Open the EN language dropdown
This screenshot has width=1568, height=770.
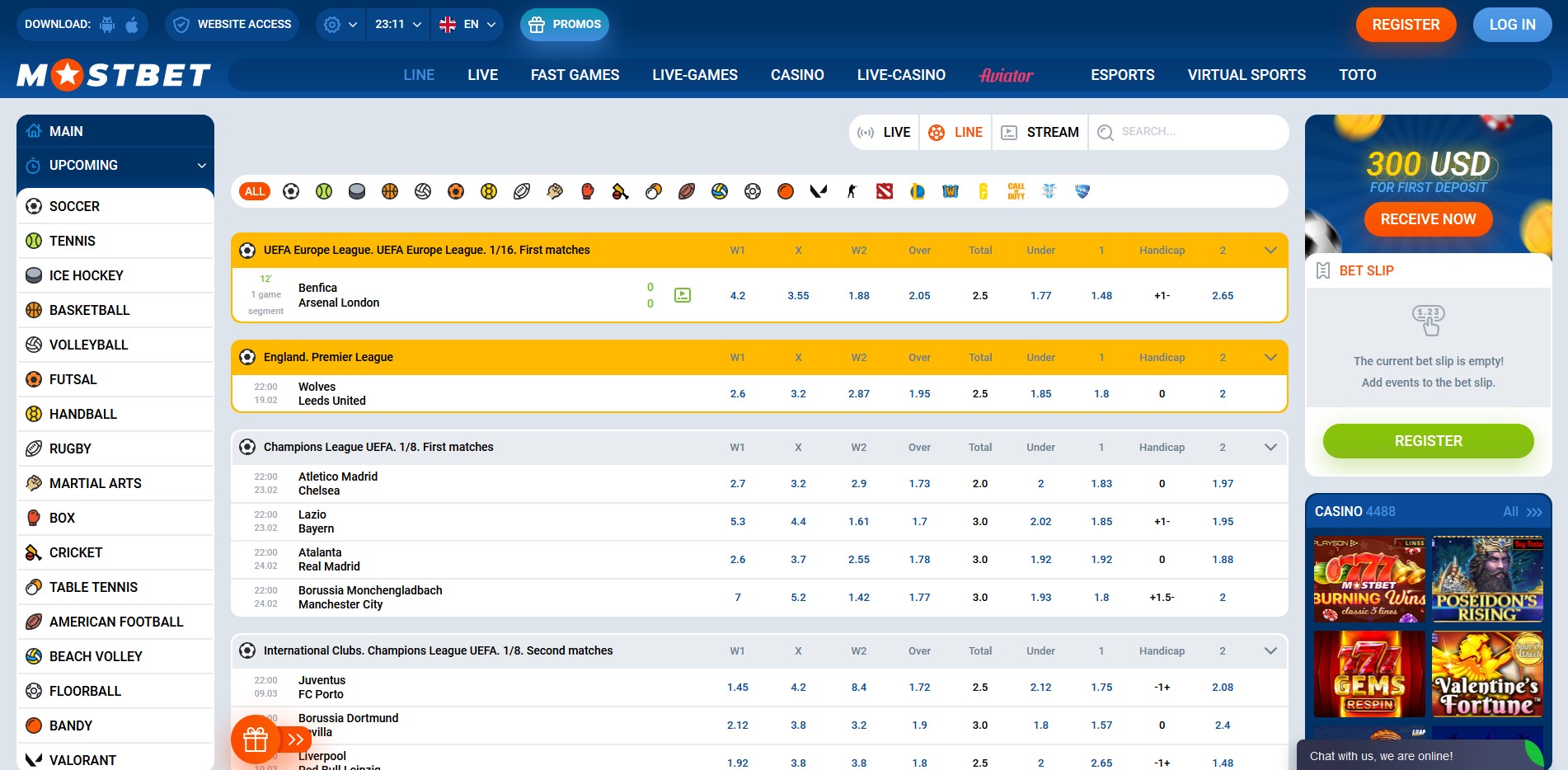pyautogui.click(x=467, y=25)
